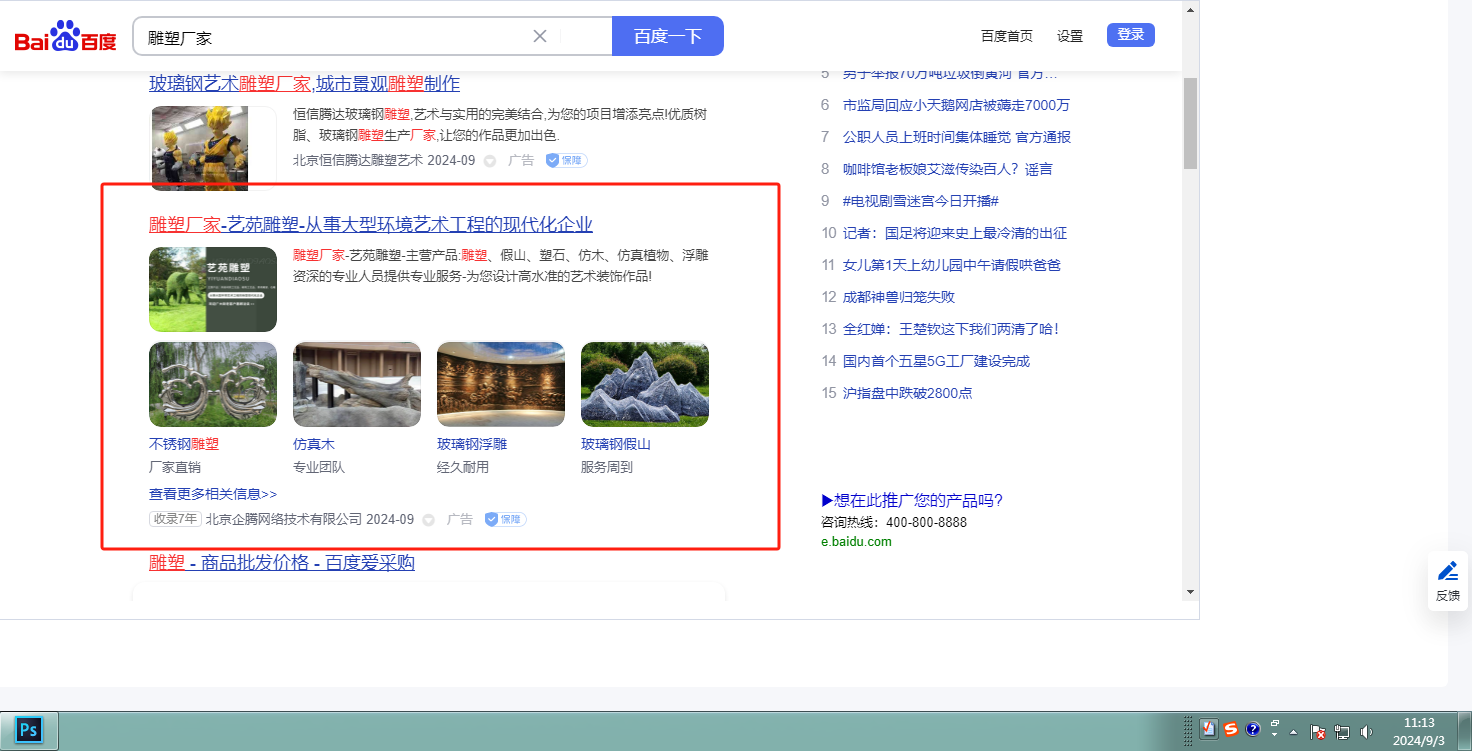Expand dropdown arrow beside 北京企腾网络技术 2024-09
Viewport: 1472px width, 751px height.
tap(429, 520)
